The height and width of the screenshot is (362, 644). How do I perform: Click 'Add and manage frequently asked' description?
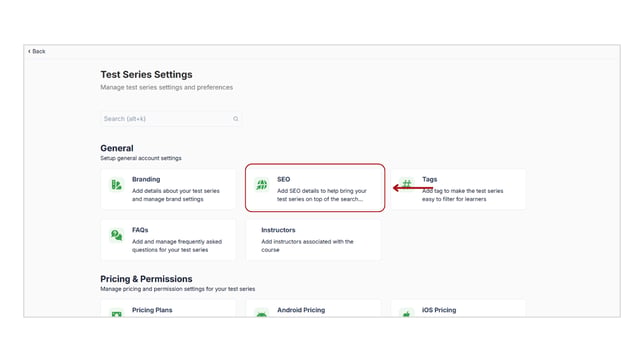(177, 246)
